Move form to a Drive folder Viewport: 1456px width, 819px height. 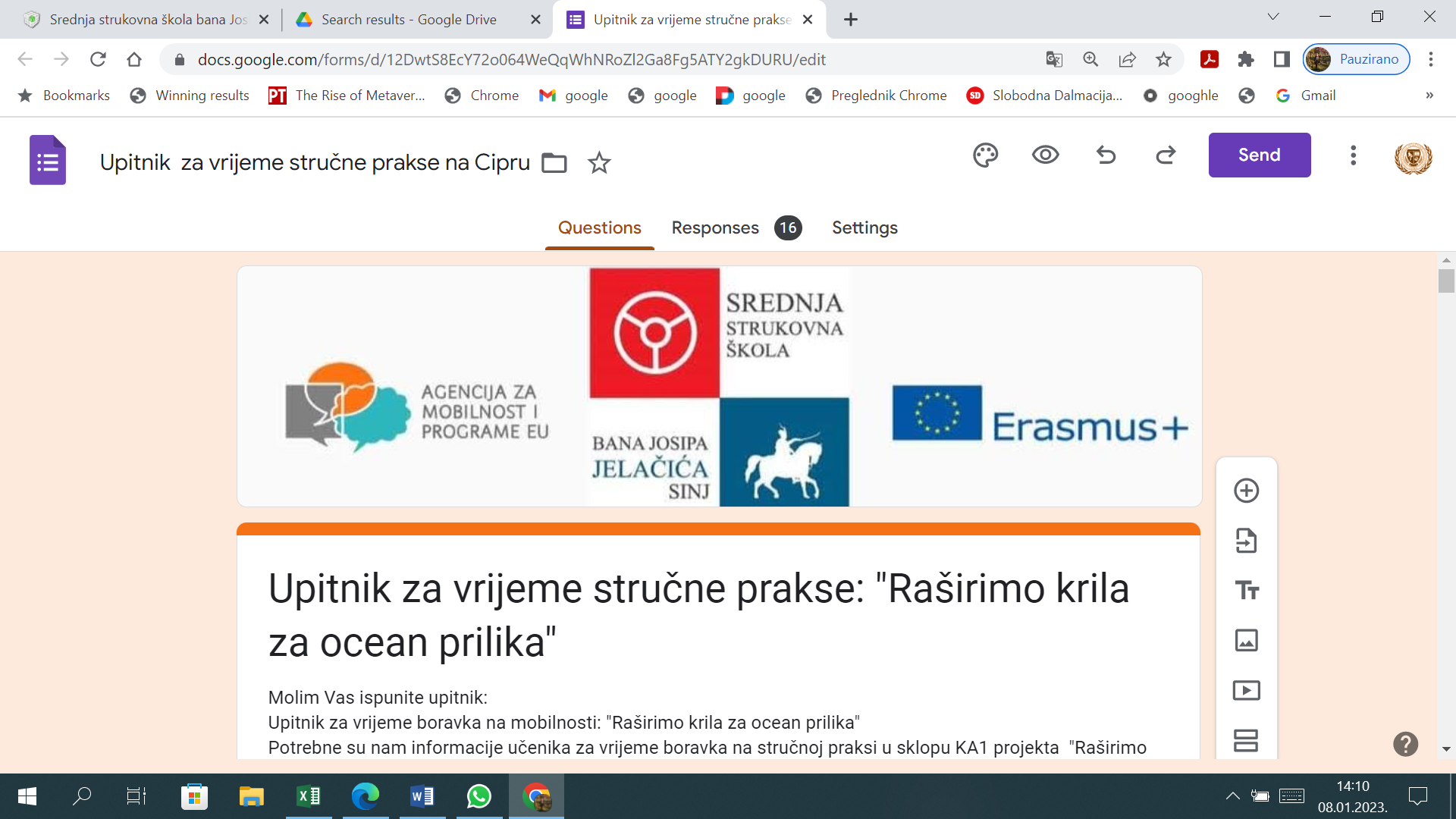(x=554, y=162)
